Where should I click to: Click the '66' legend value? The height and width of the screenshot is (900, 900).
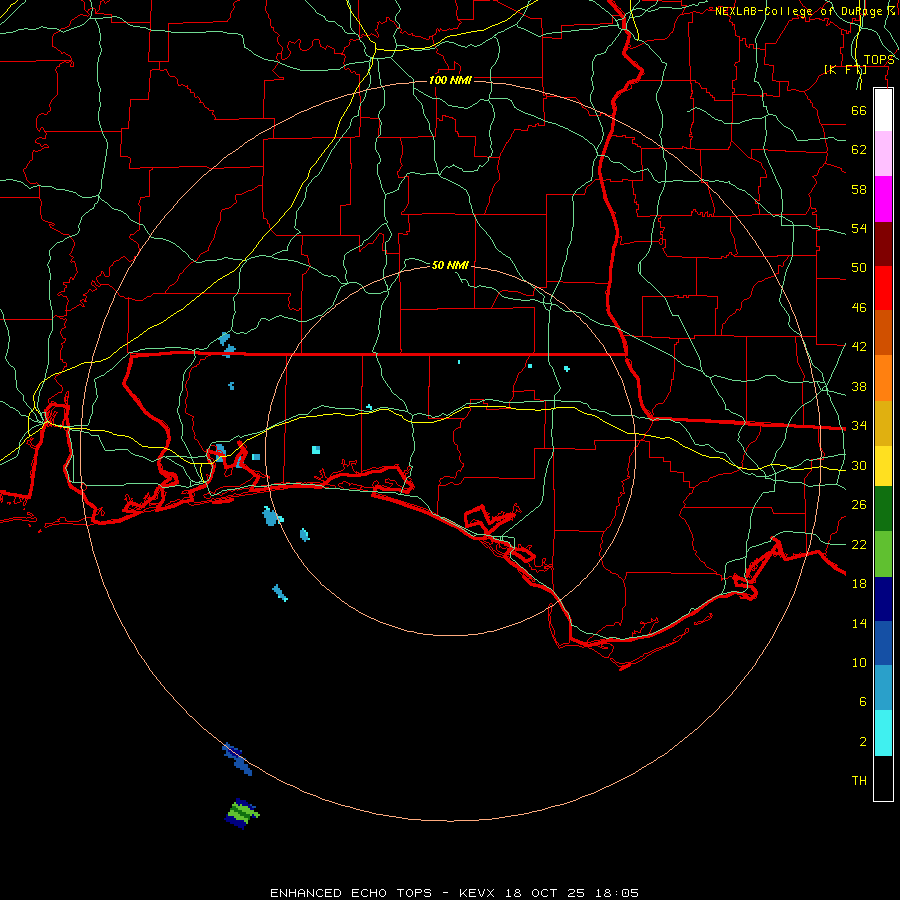[x=859, y=110]
